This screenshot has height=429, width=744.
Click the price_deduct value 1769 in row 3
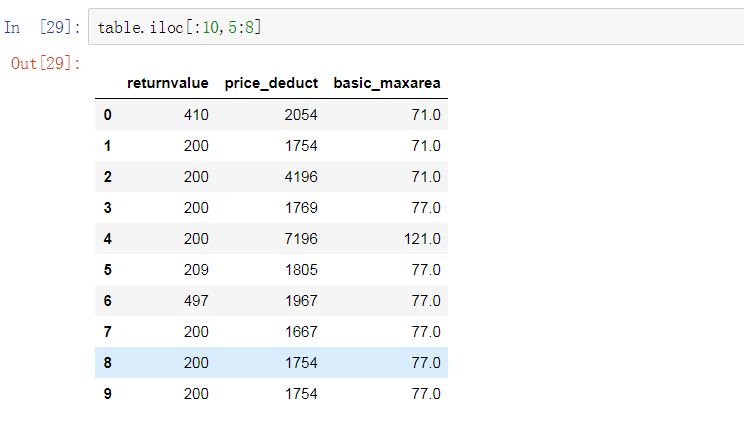(x=300, y=208)
